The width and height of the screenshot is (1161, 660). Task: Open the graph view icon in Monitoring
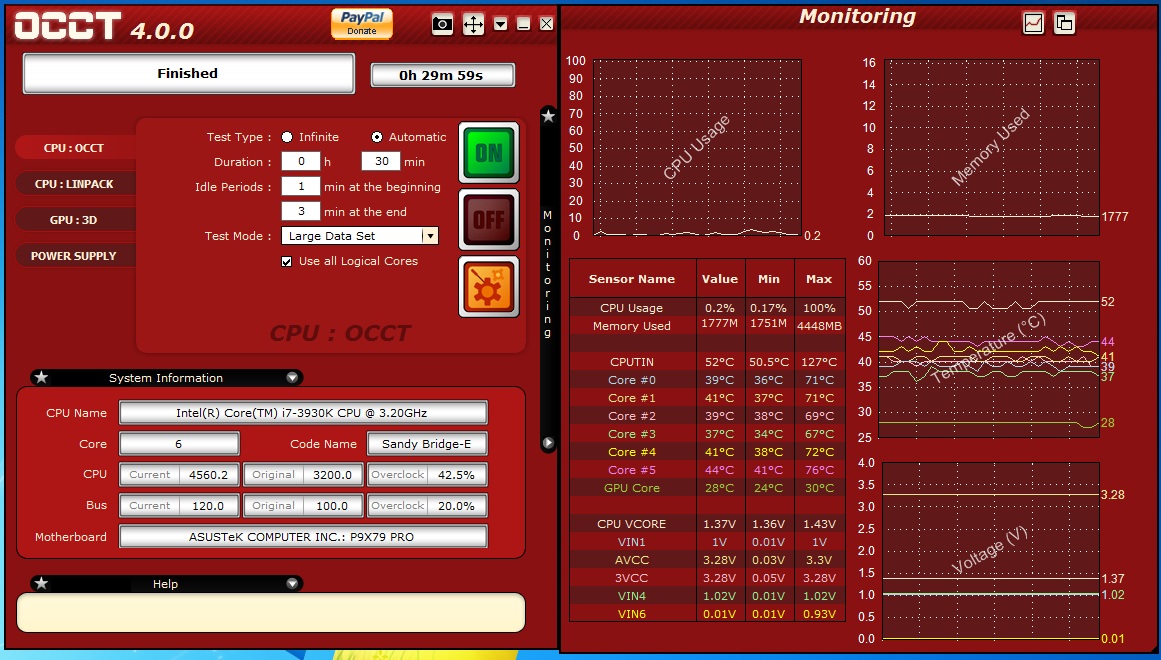coord(1033,23)
